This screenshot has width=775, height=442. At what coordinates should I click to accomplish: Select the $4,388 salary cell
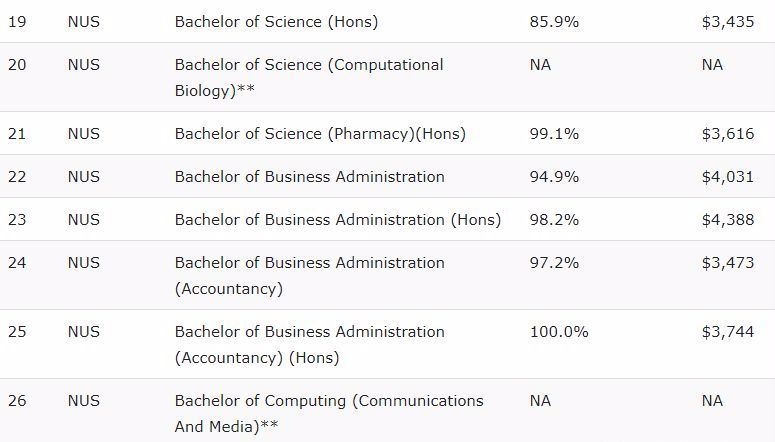click(728, 220)
